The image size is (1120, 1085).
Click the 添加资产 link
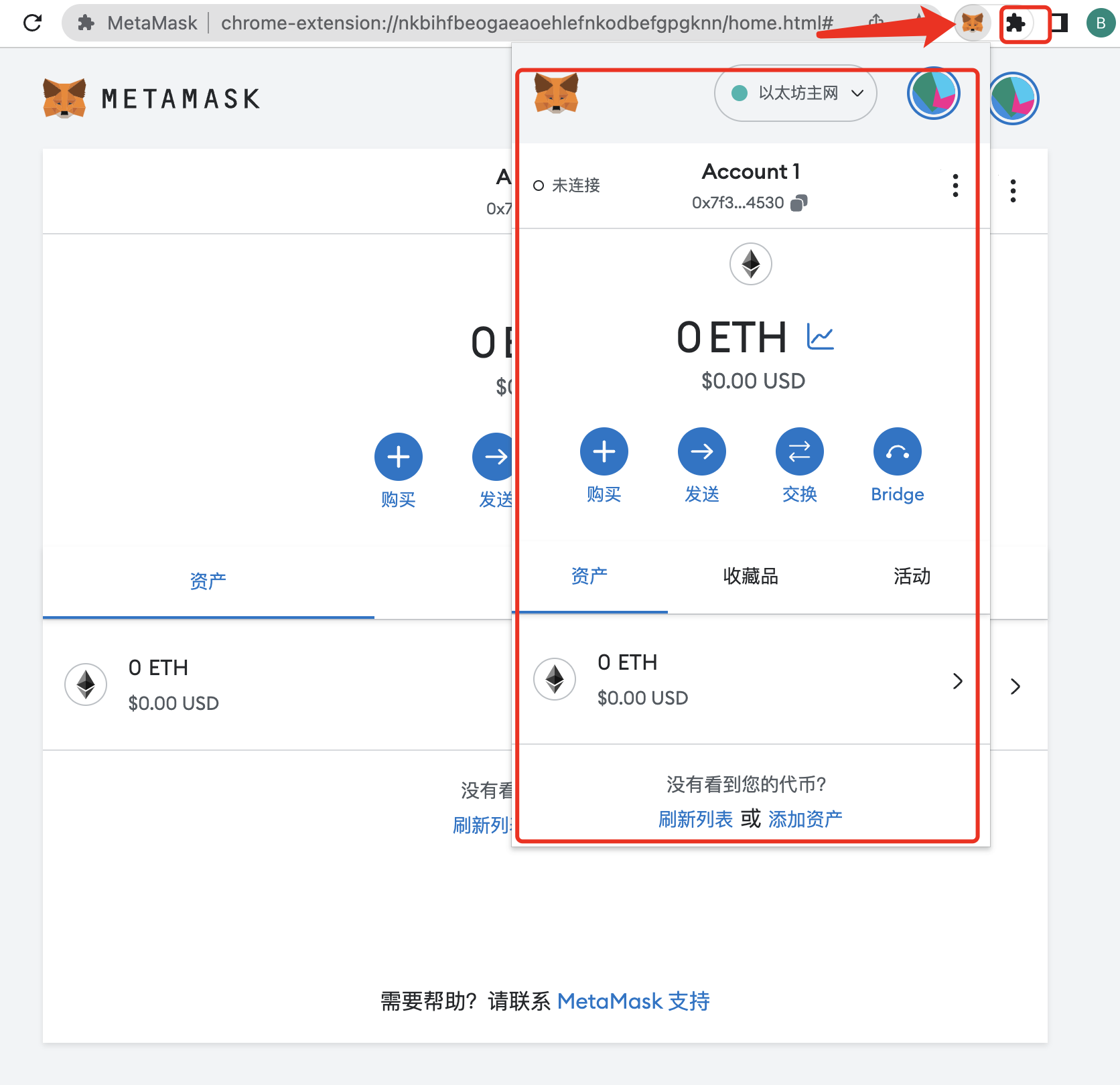click(x=805, y=819)
